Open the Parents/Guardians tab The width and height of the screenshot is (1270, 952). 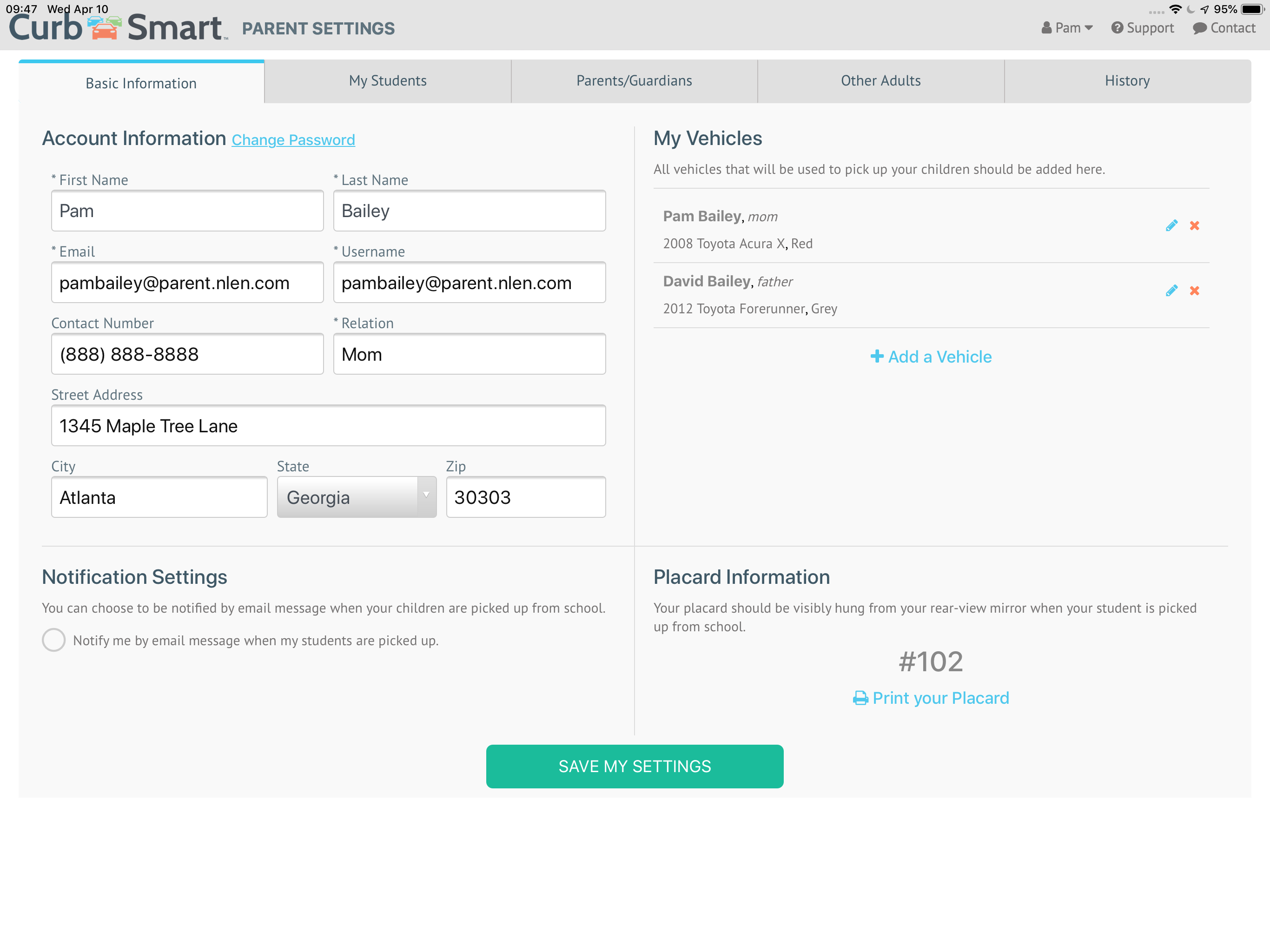point(634,81)
